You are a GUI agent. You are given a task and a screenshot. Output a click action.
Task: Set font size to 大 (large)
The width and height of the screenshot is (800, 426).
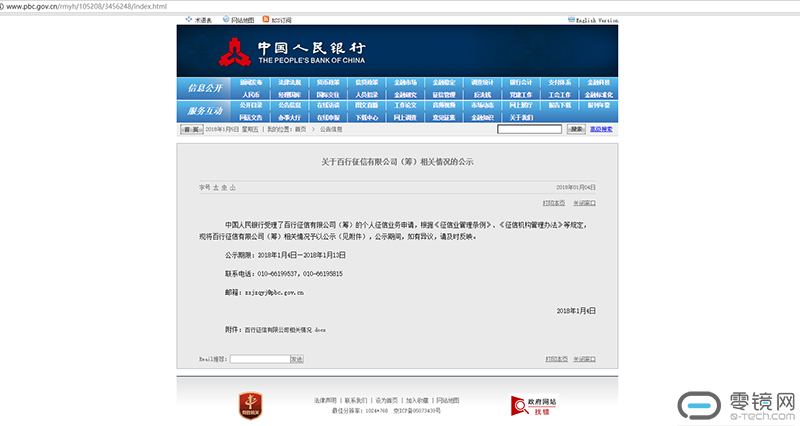(x=216, y=188)
